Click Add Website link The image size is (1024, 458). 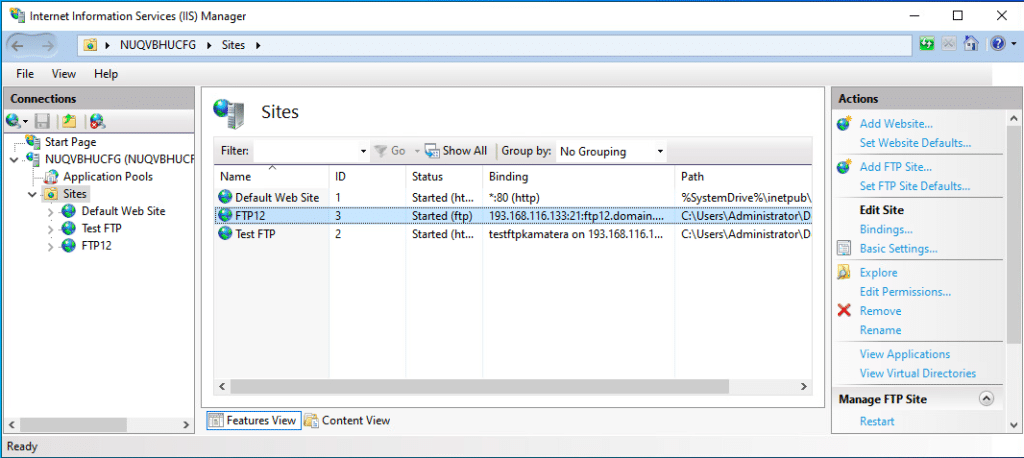pyautogui.click(x=896, y=123)
